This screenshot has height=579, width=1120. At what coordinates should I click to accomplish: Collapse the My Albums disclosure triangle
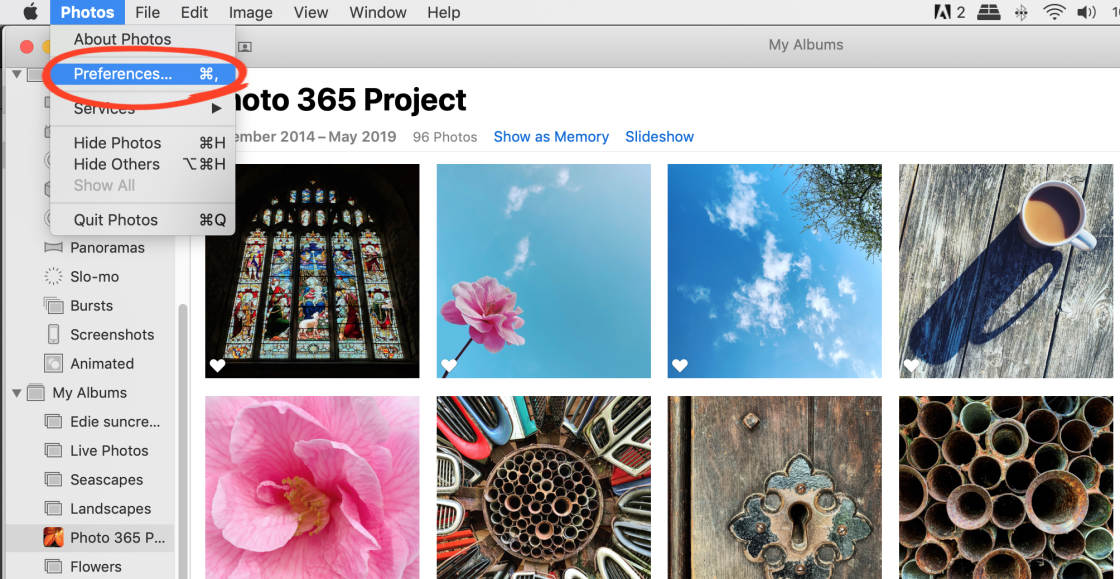coord(17,393)
